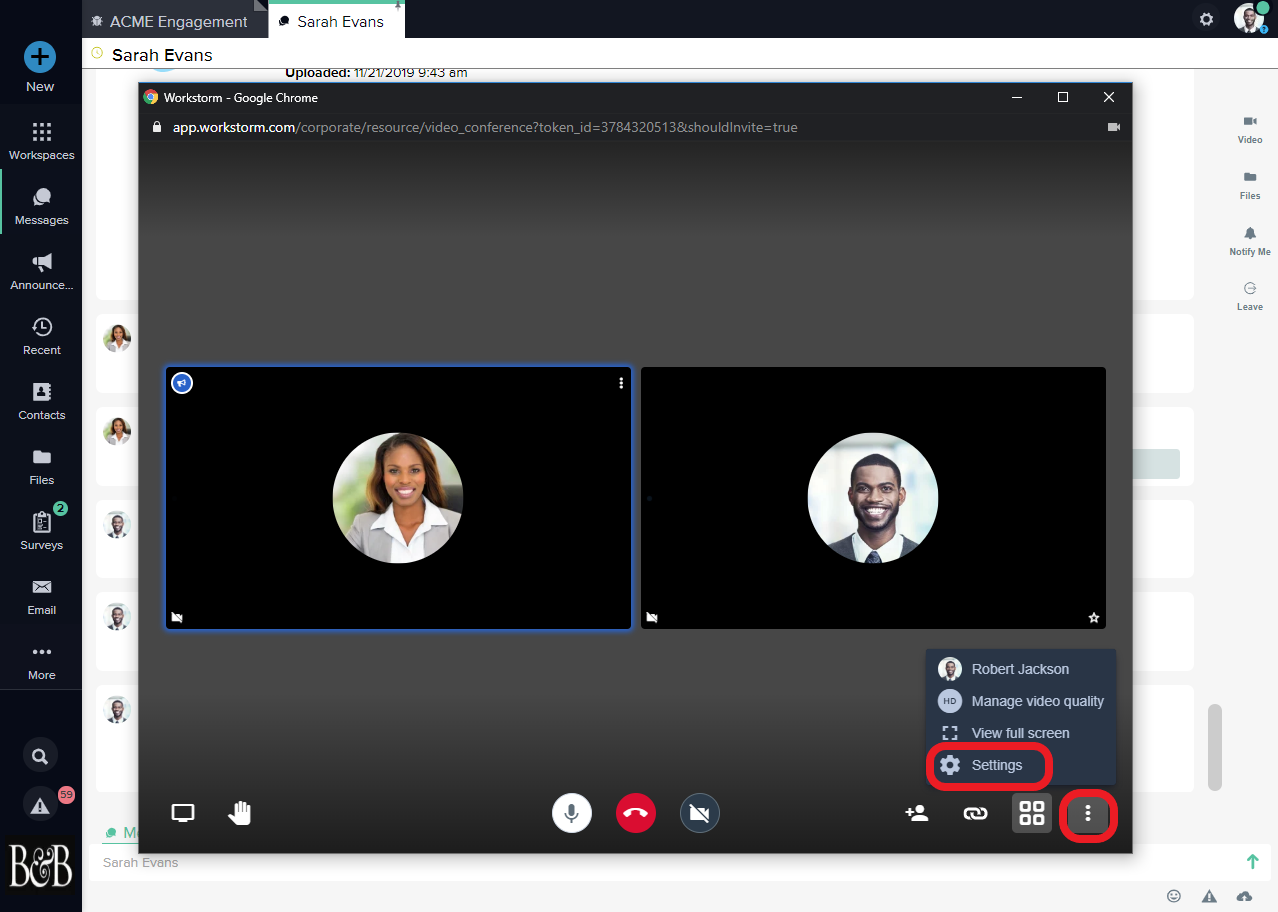Click the conversation scrollbar
Image resolution: width=1278 pixels, height=912 pixels.
(1215, 746)
